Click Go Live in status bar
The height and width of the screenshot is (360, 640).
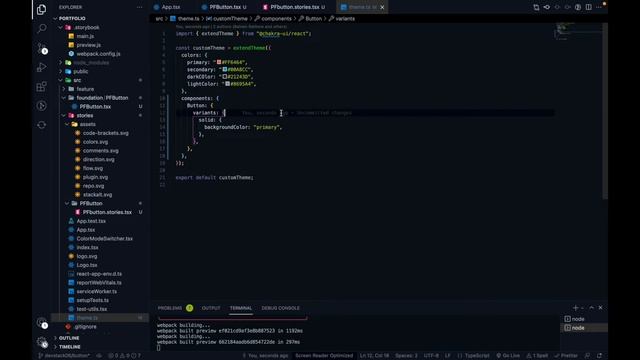click(508, 356)
